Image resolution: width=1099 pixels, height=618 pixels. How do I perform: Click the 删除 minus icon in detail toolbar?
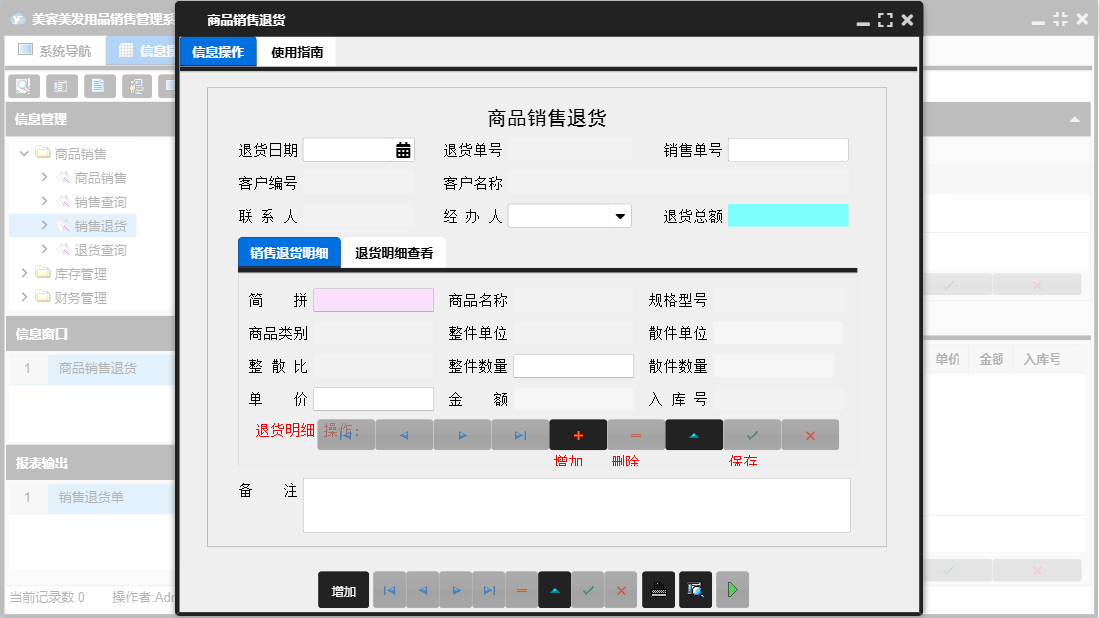coord(636,434)
